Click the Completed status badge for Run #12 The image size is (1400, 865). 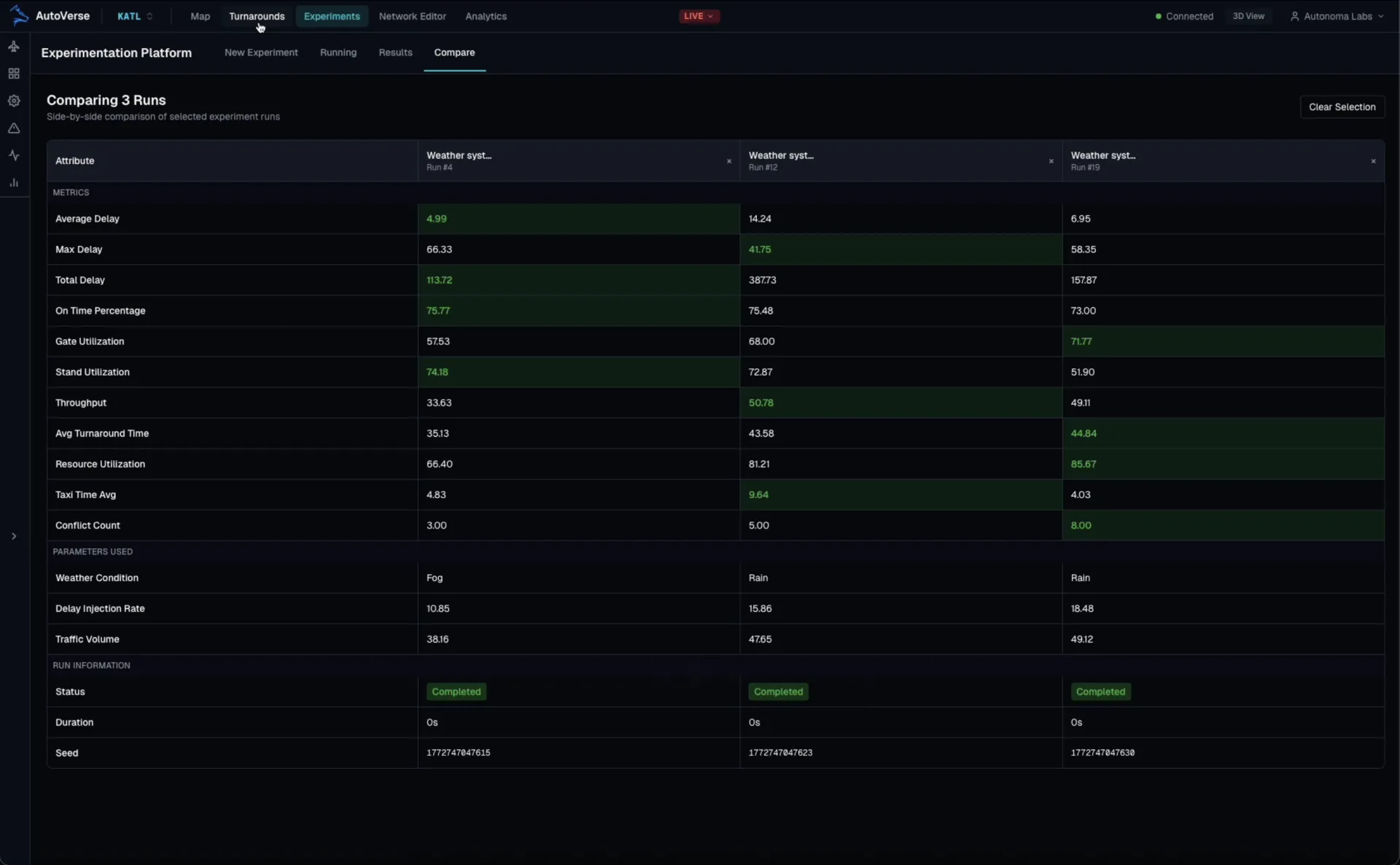coord(778,691)
